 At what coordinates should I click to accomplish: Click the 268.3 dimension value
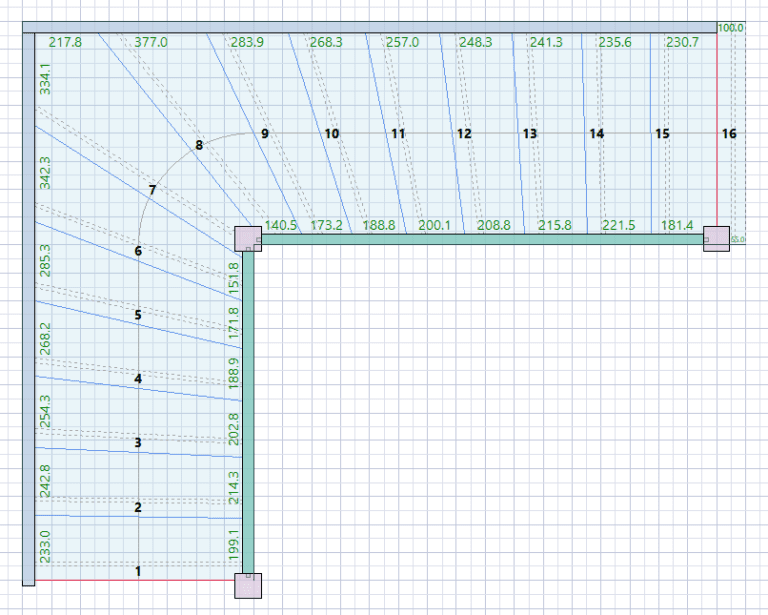click(326, 42)
